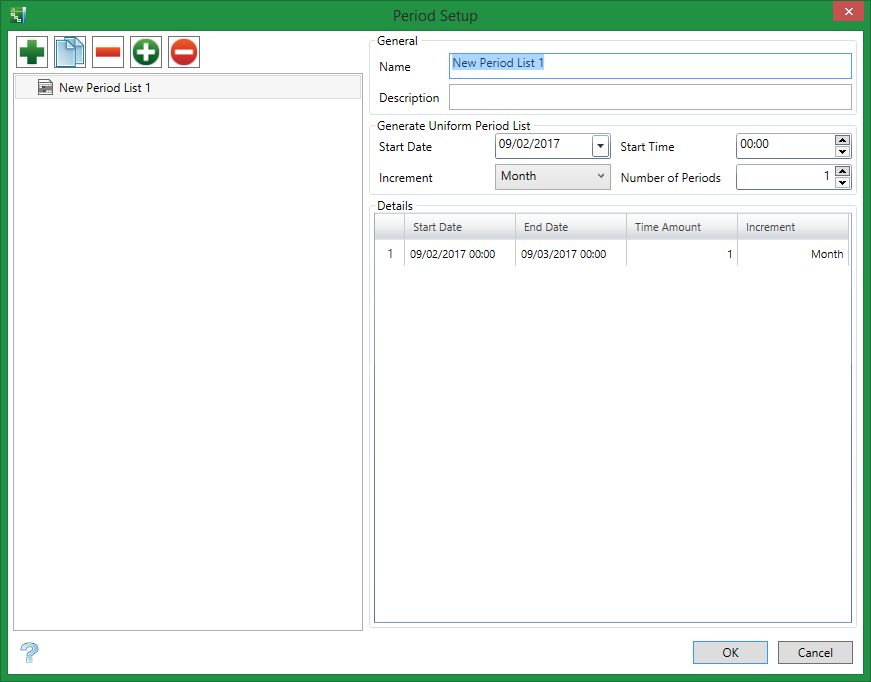Click the green plus add period list icon
The width and height of the screenshot is (871, 682).
32,52
